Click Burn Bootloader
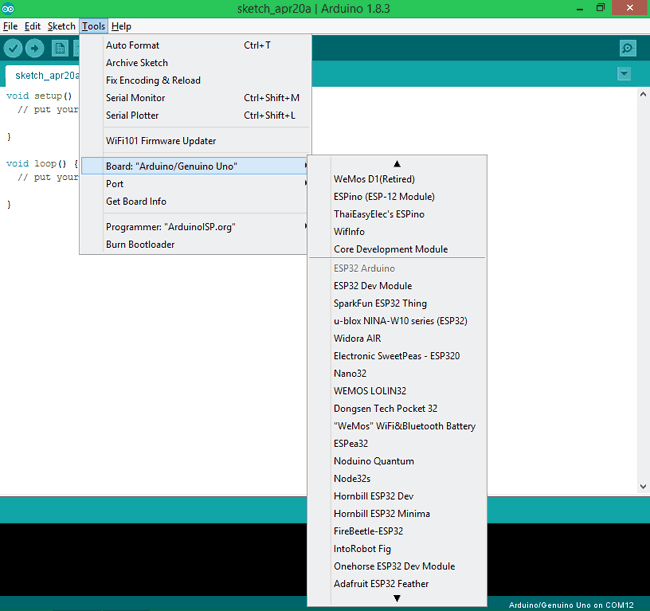 click(195, 245)
